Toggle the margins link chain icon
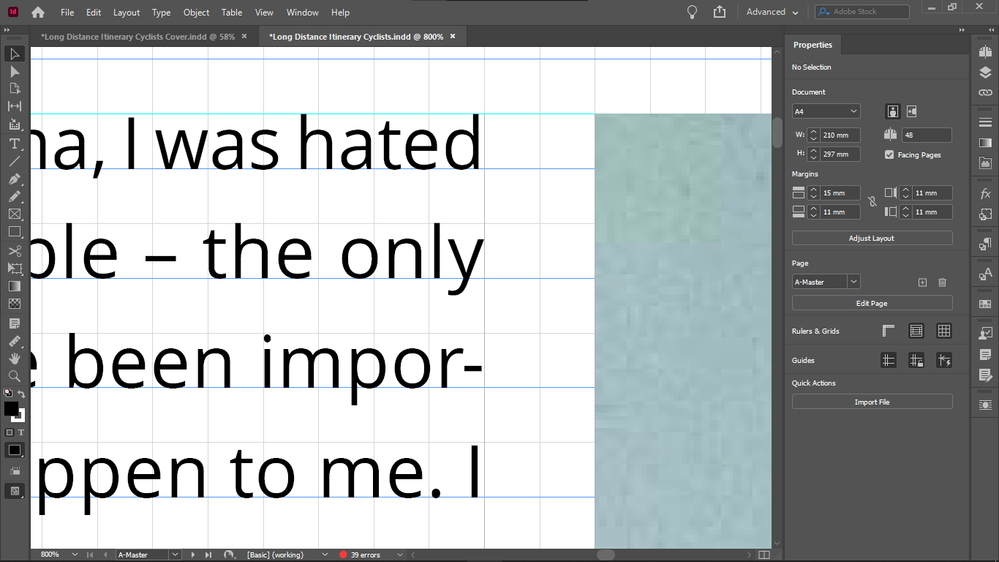Viewport: 999px width, 562px height. pyautogui.click(x=872, y=202)
